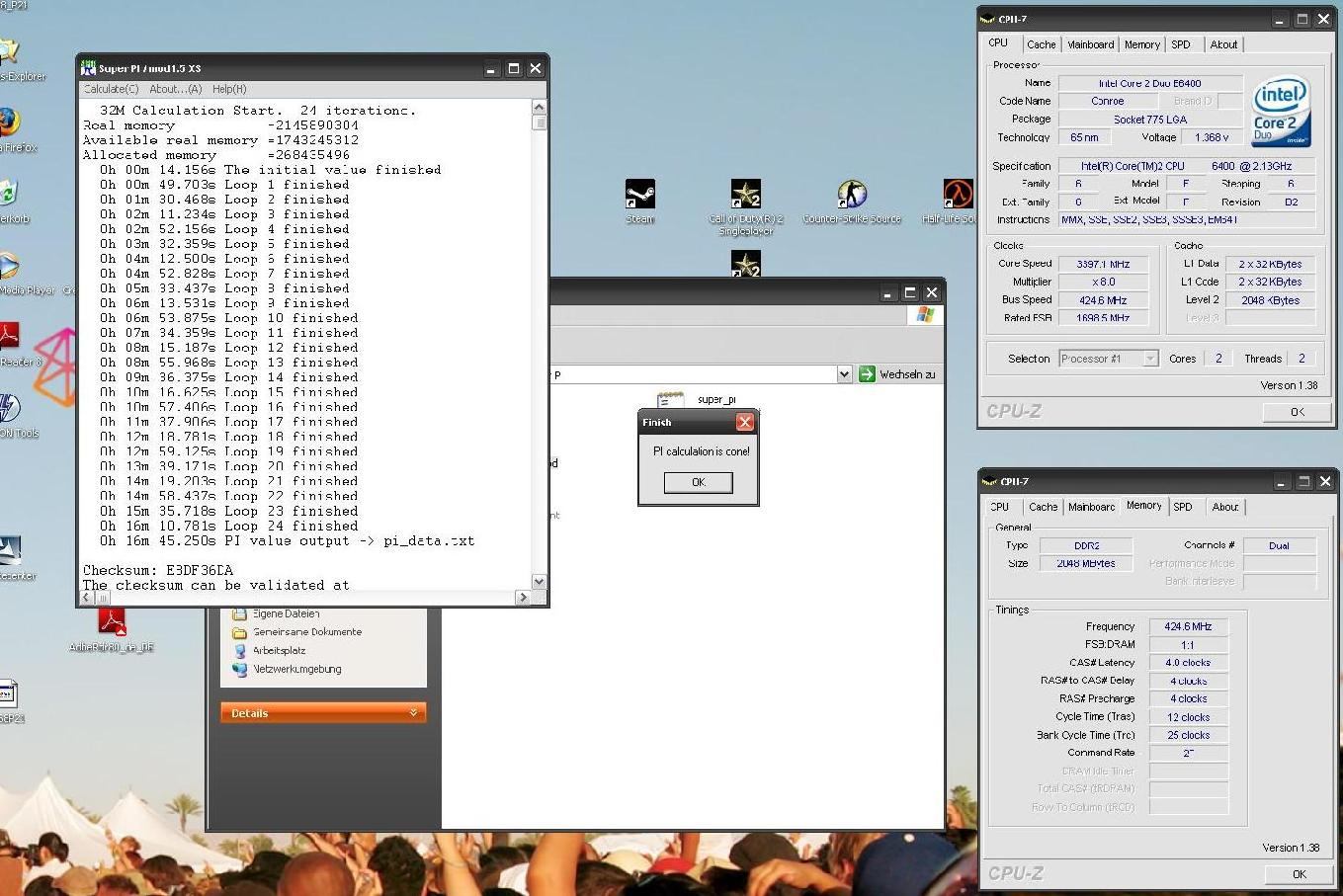Click the Bus Speed 424.6 MHz field
The image size is (1343, 896).
1104,299
